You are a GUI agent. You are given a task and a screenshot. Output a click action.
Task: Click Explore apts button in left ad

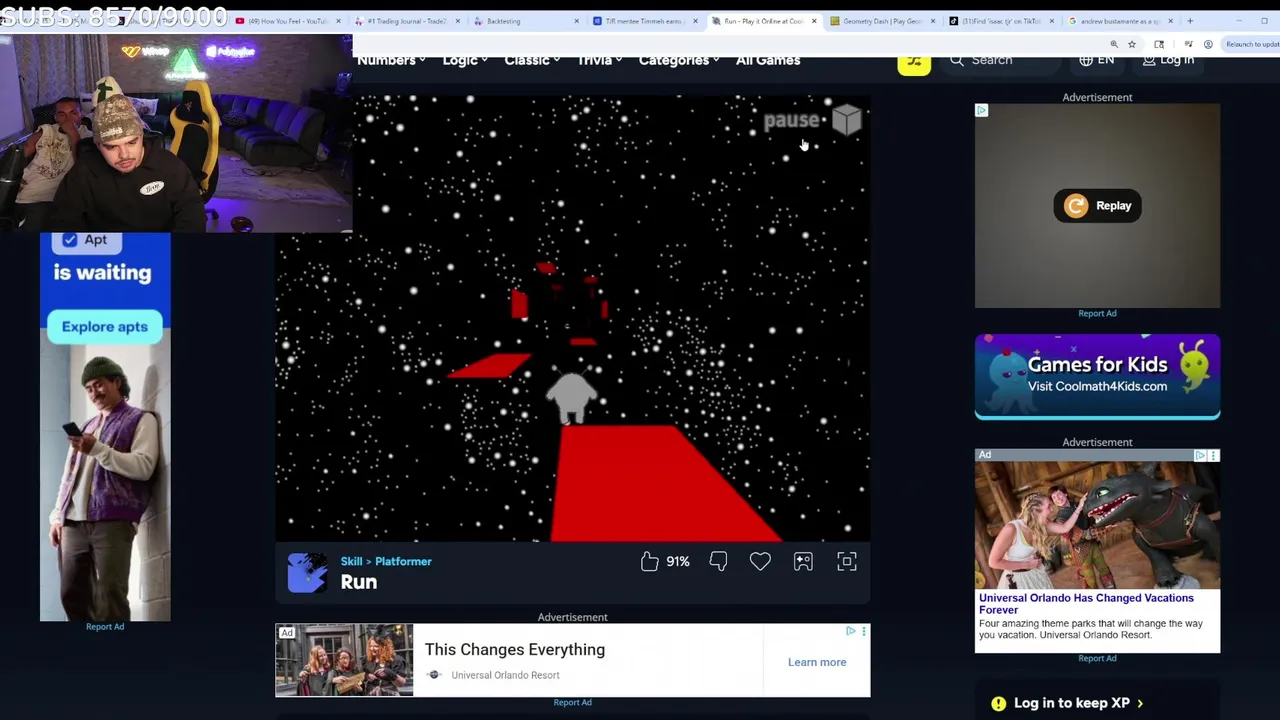coord(105,327)
